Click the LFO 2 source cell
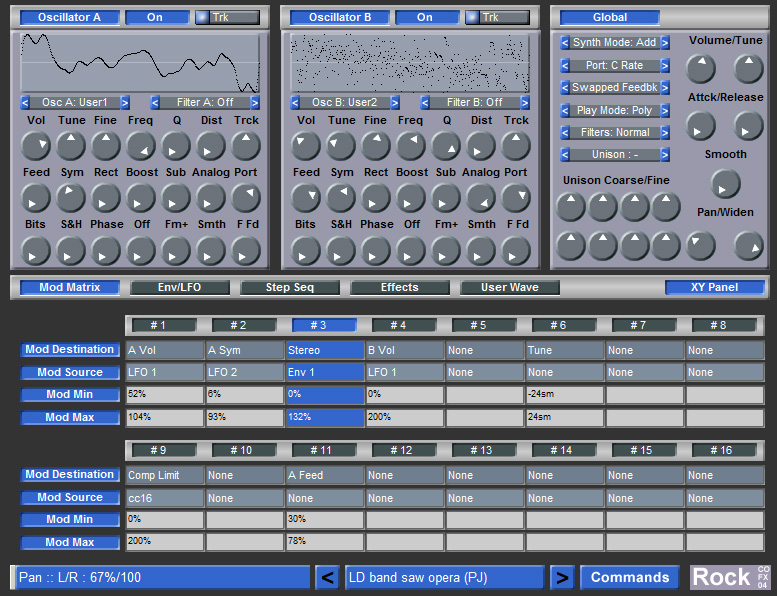The image size is (777, 596). (x=245, y=372)
